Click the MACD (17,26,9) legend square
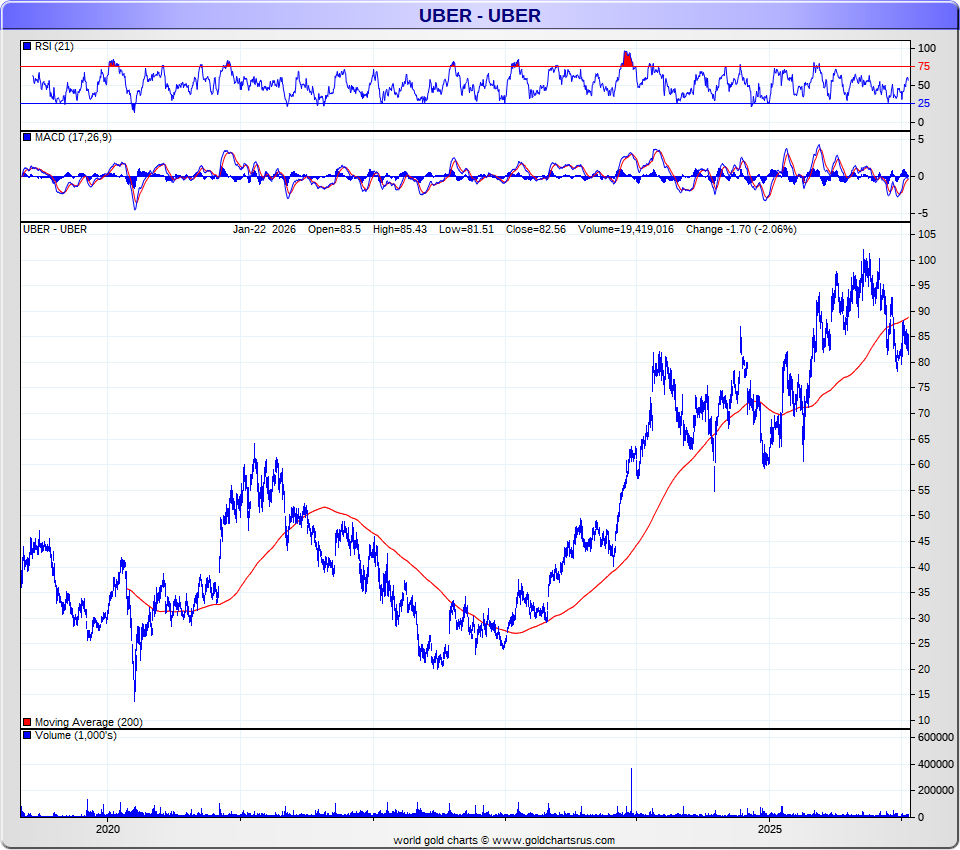This screenshot has height=850, width=960. tap(27, 137)
